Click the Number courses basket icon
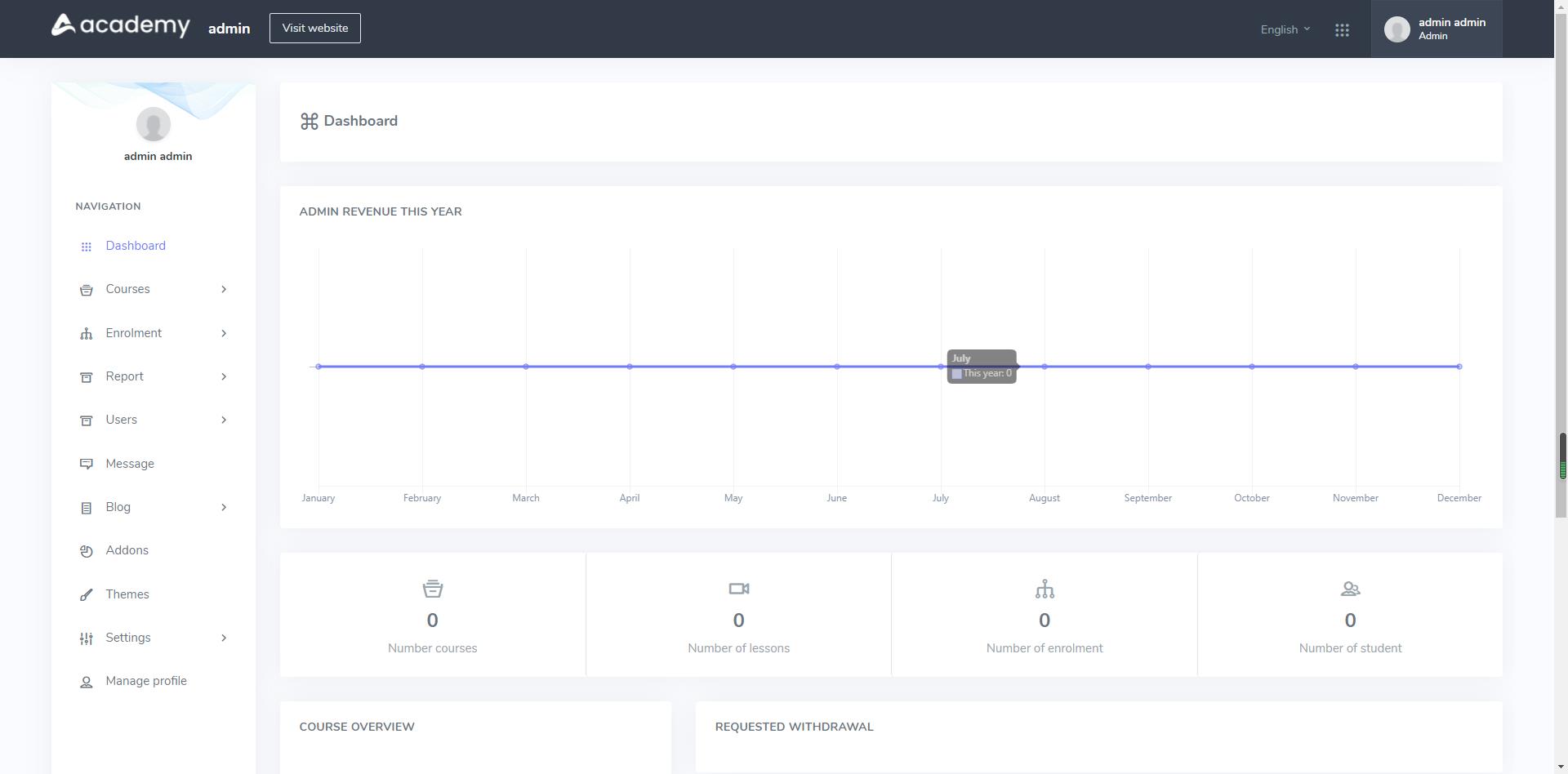Image resolution: width=1568 pixels, height=774 pixels. (x=433, y=589)
